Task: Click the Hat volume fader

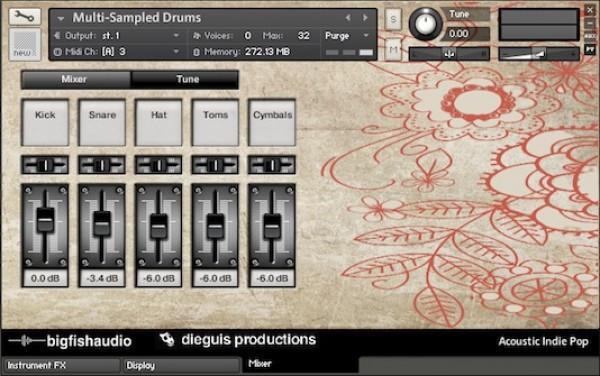Action: point(158,226)
